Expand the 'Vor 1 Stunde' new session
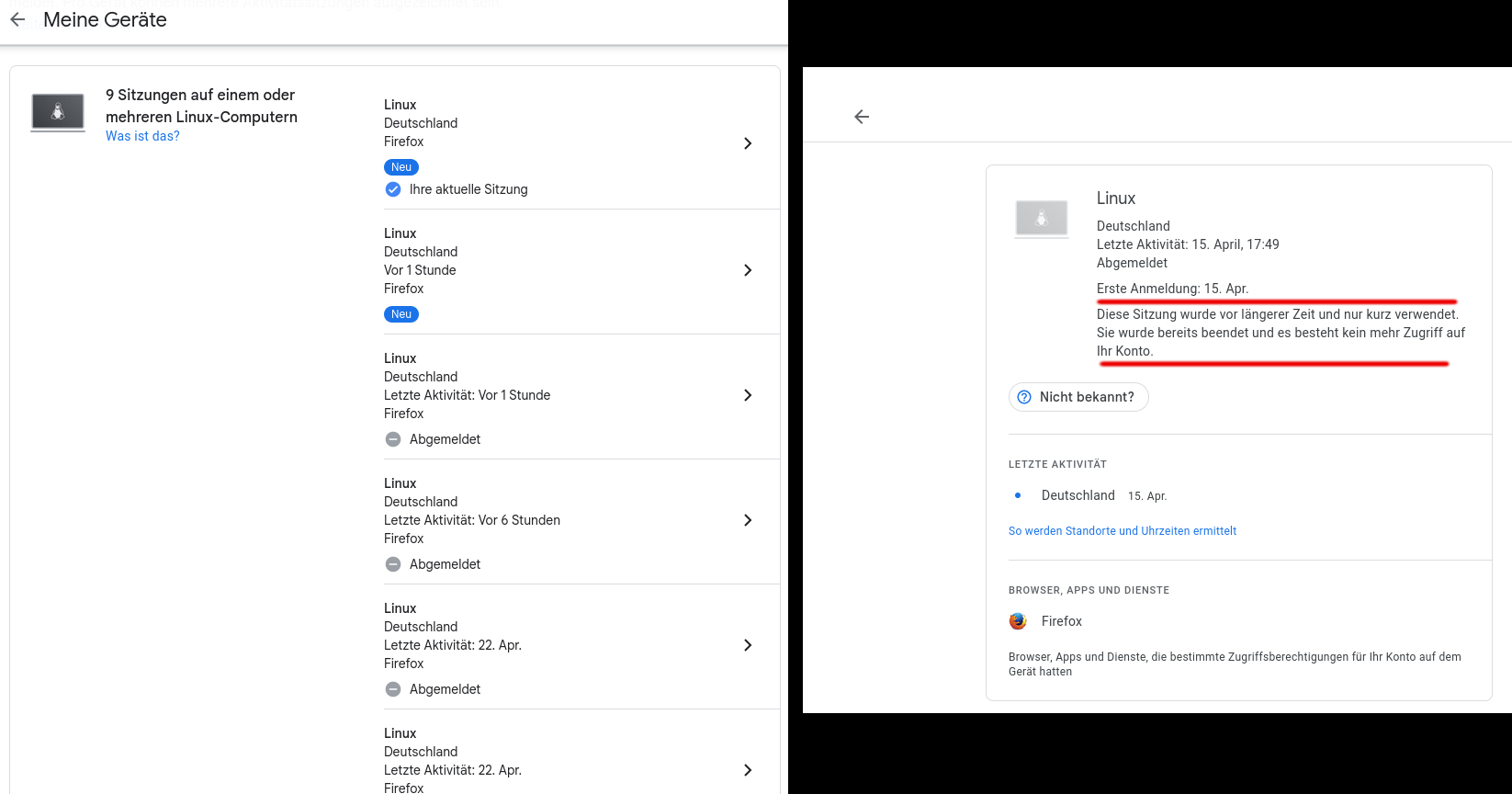This screenshot has width=1512, height=794. tap(748, 270)
